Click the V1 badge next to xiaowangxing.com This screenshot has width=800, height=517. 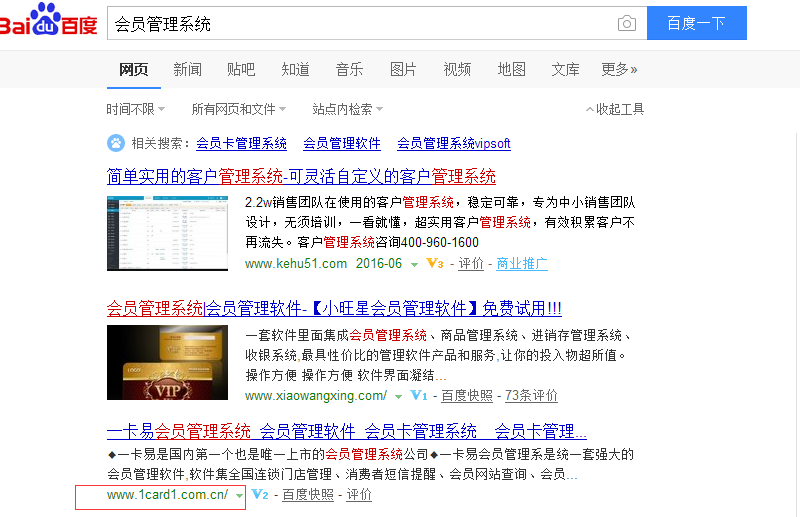pos(418,395)
